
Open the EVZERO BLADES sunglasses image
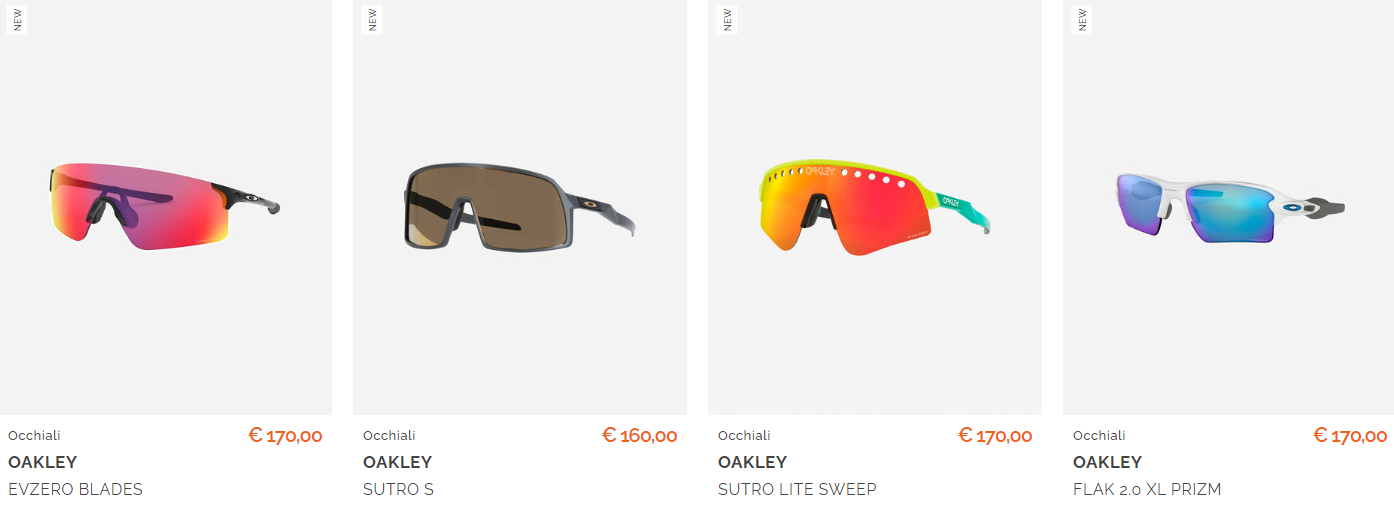[x=166, y=207]
